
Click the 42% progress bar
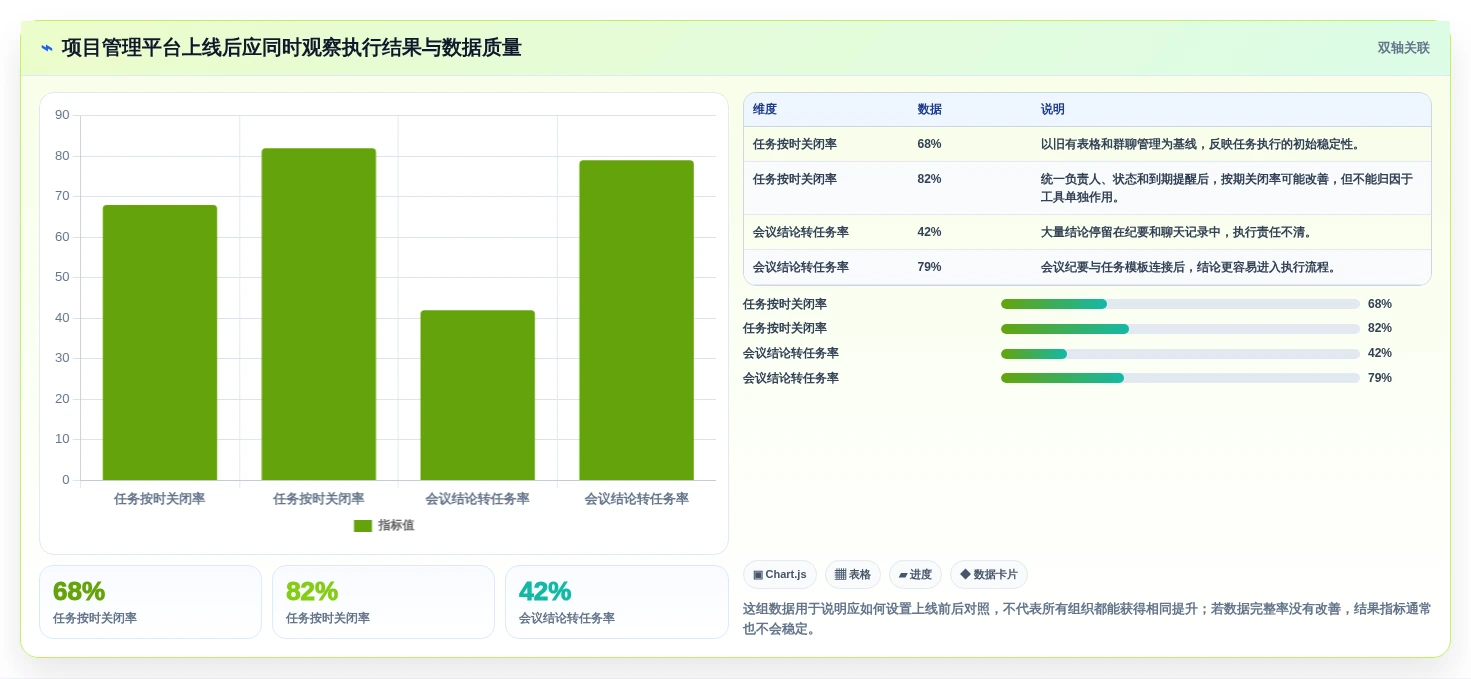1180,353
